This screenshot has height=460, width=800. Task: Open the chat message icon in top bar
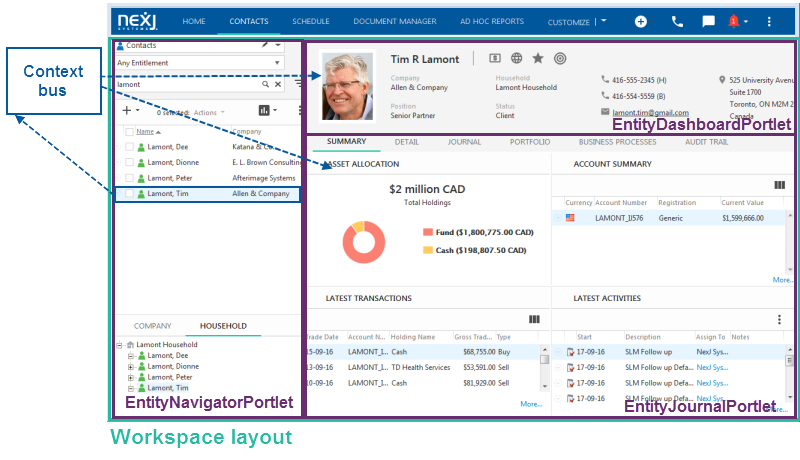coord(708,21)
